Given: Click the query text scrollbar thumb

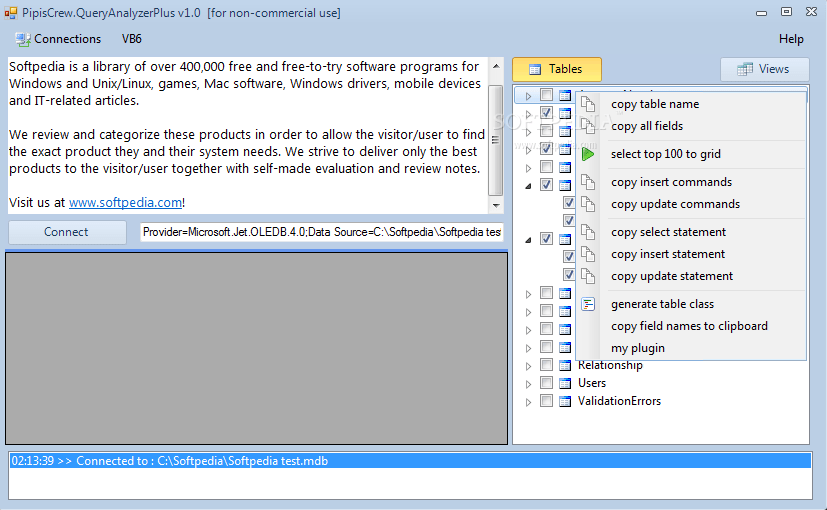Looking at the screenshot, I should tap(496, 140).
